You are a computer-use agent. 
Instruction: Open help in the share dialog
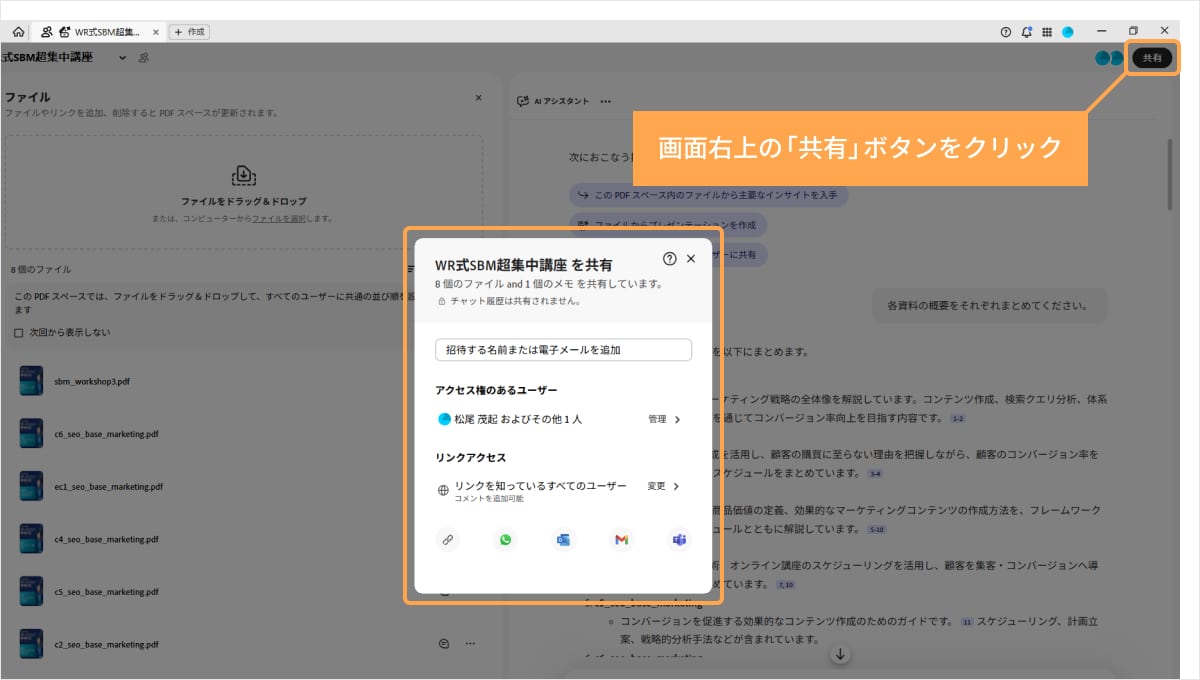(670, 258)
